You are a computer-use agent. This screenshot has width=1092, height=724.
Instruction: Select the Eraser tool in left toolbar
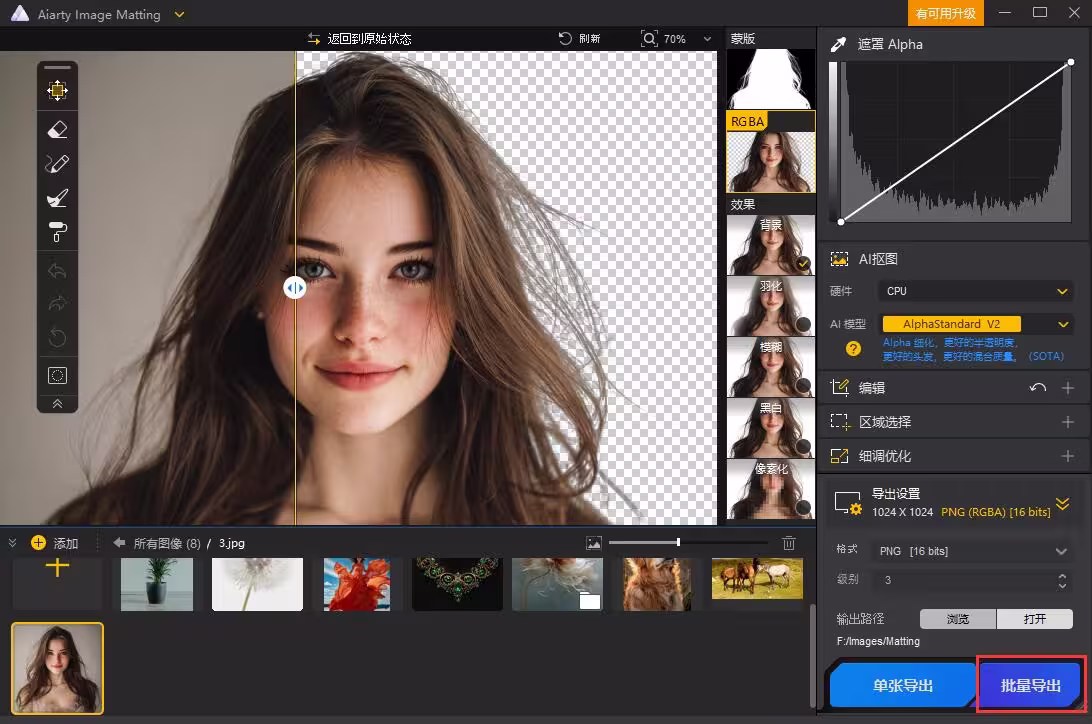[x=57, y=129]
